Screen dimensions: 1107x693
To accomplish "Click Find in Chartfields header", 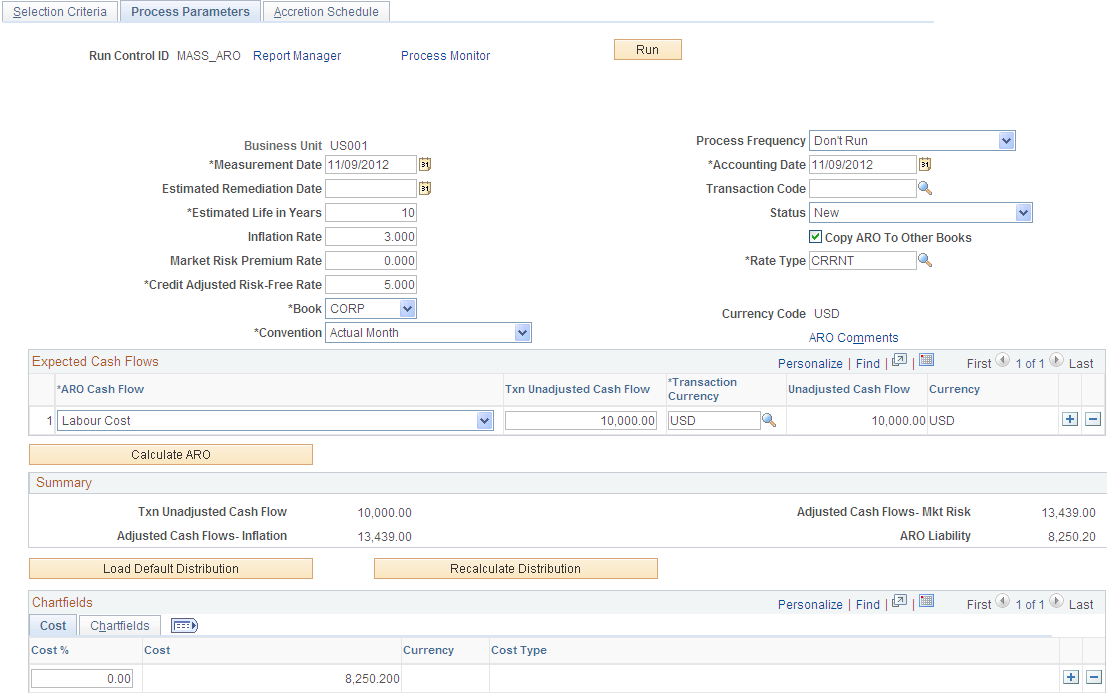I will pyautogui.click(x=868, y=605).
